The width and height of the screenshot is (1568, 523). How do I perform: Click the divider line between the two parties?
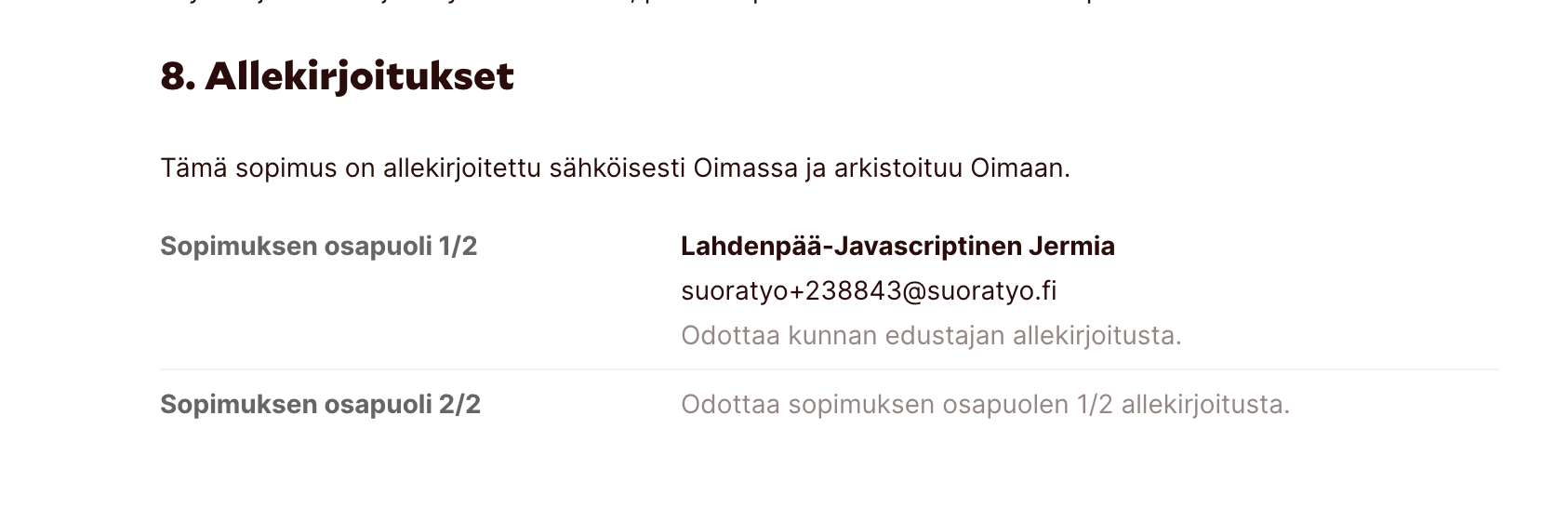(829, 369)
